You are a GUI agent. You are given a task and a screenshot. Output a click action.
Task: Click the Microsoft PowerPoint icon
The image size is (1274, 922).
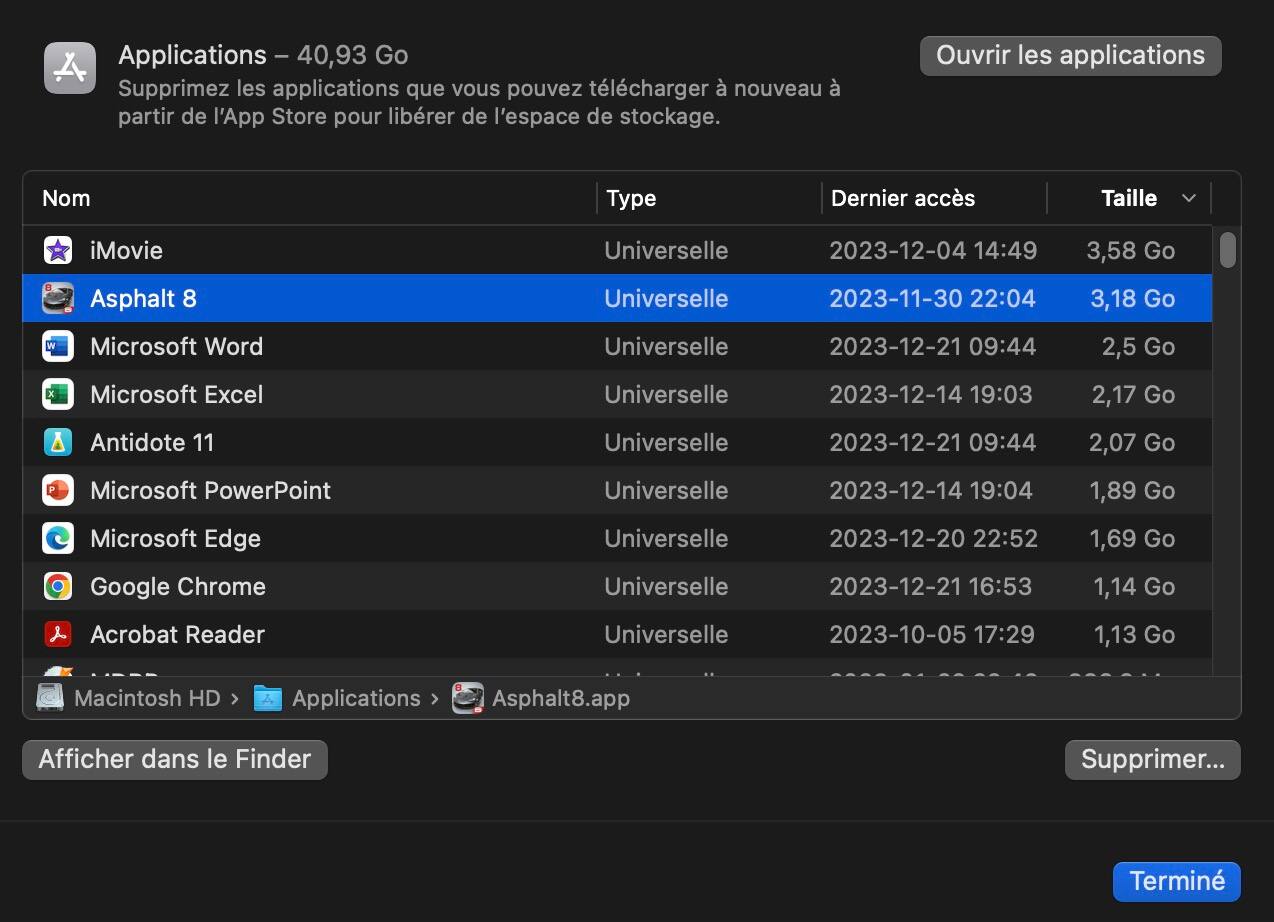coord(58,490)
